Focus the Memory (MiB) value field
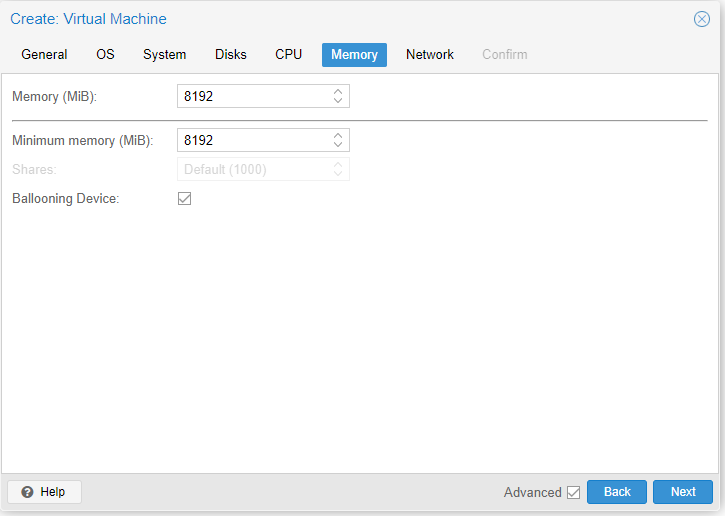The image size is (725, 516). click(252, 96)
